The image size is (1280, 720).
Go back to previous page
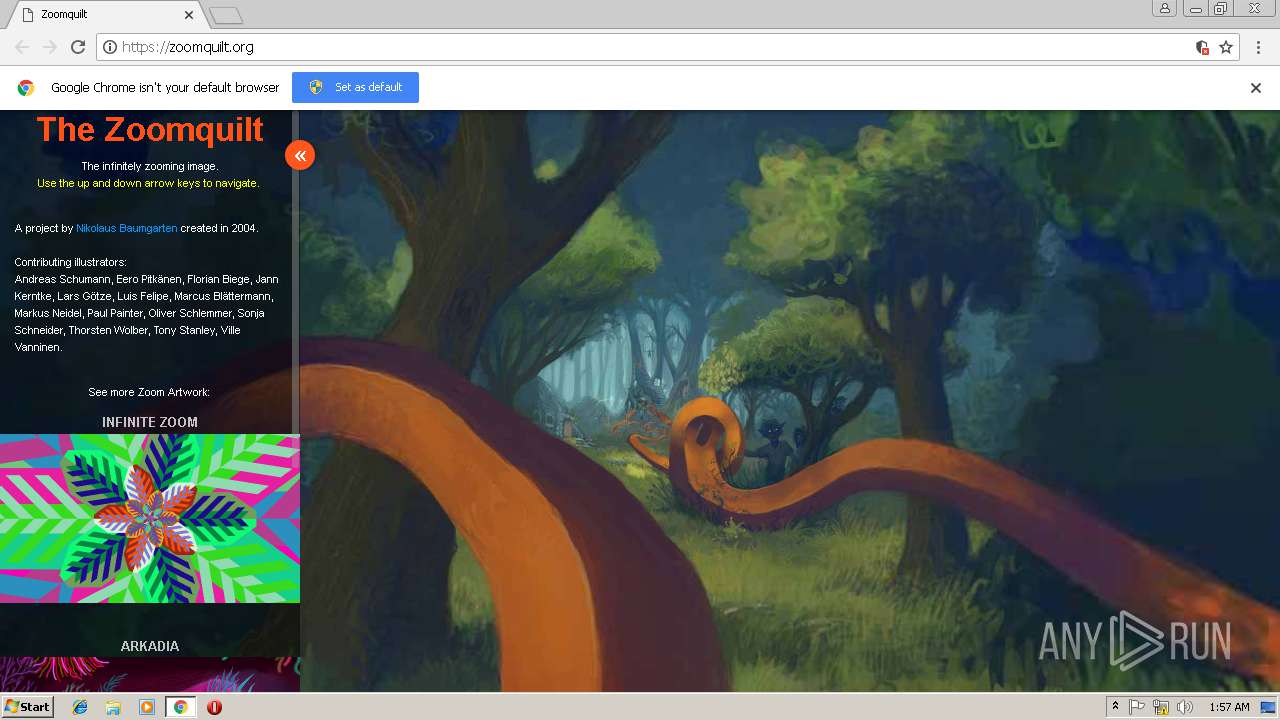22,47
